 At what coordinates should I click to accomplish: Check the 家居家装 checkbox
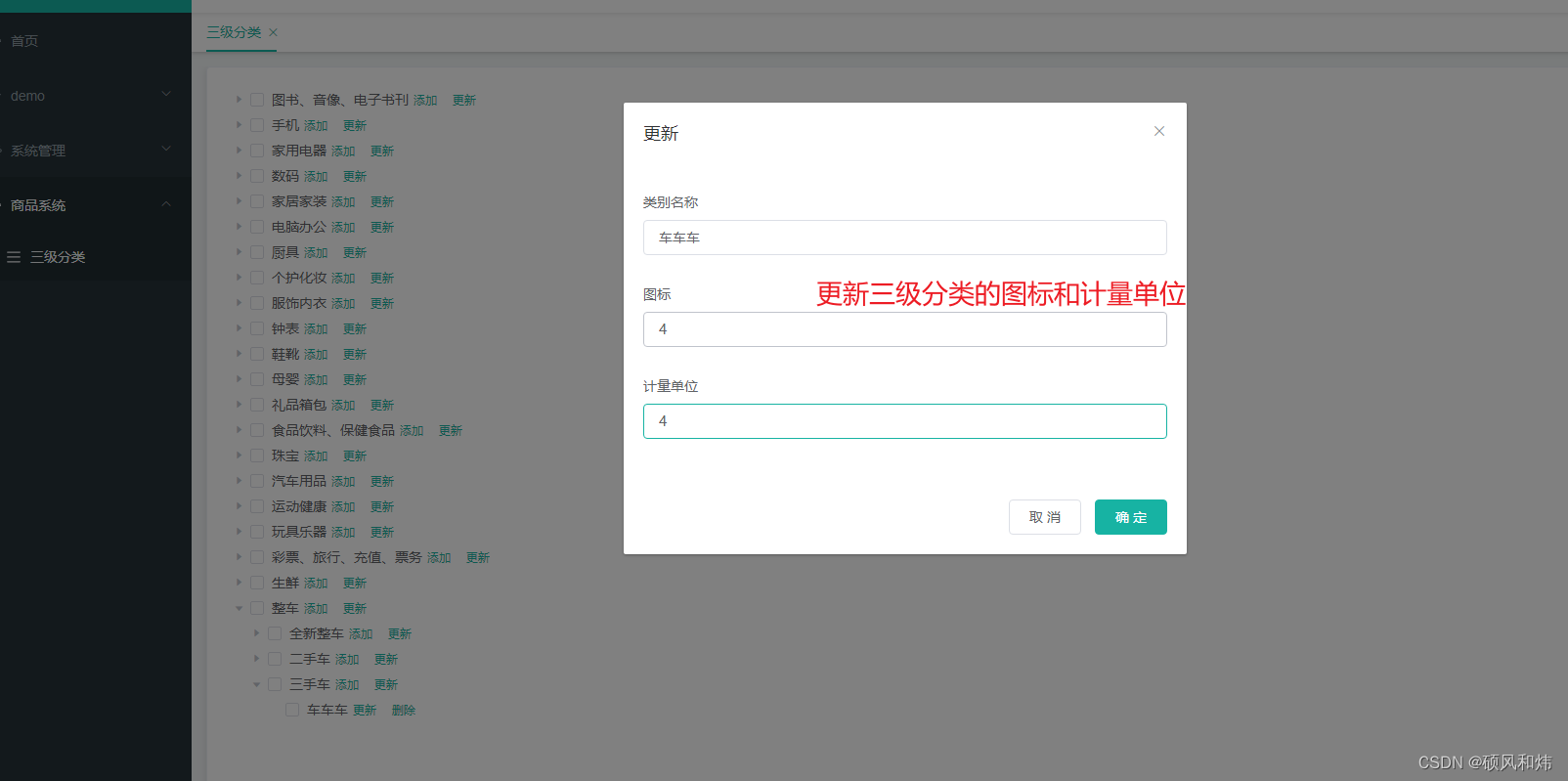(257, 201)
